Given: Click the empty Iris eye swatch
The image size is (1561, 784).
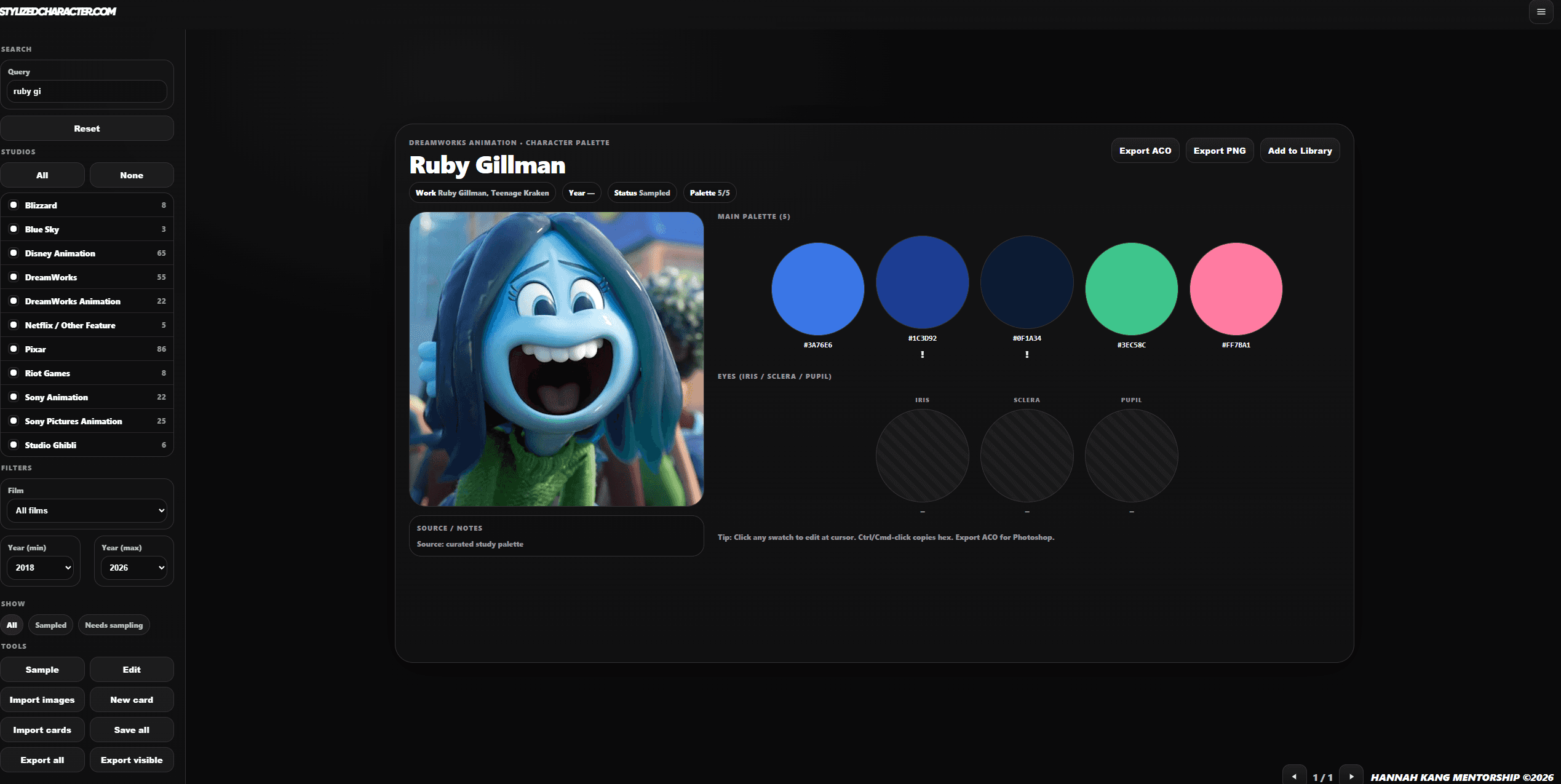Looking at the screenshot, I should pos(922,456).
